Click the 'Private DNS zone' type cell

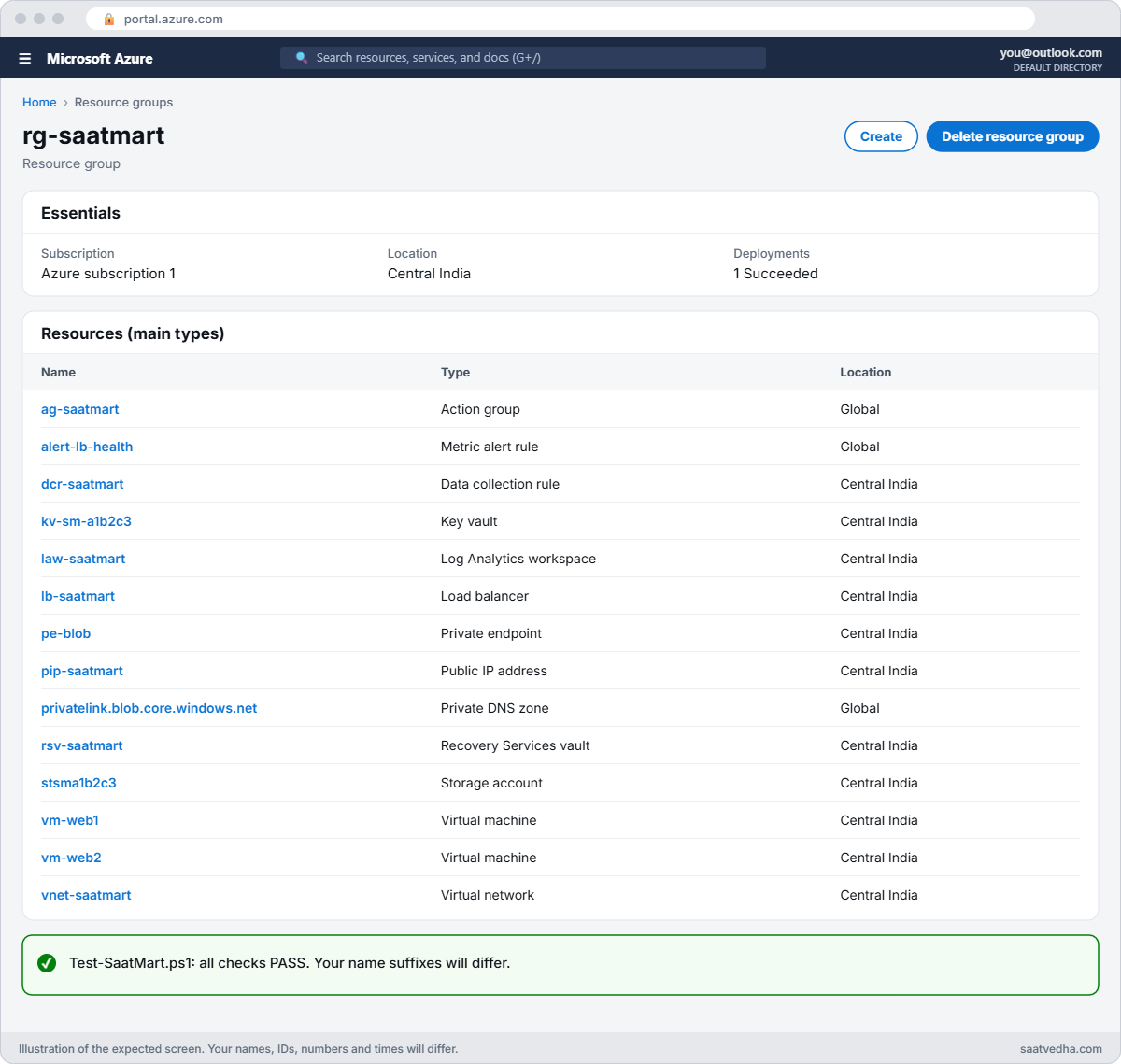495,708
